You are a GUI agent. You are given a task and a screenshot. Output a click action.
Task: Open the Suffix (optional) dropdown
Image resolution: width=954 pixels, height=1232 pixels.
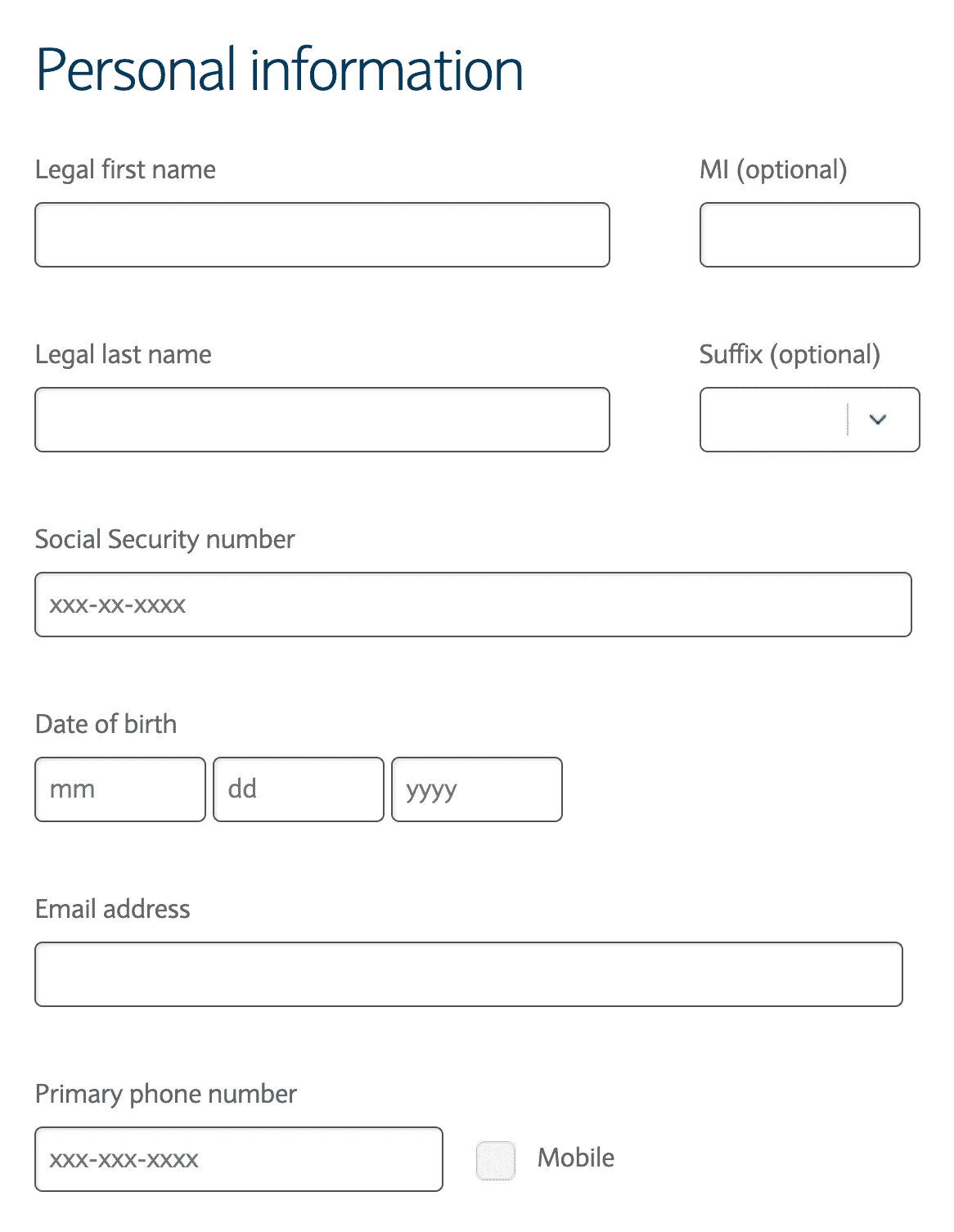click(x=809, y=420)
